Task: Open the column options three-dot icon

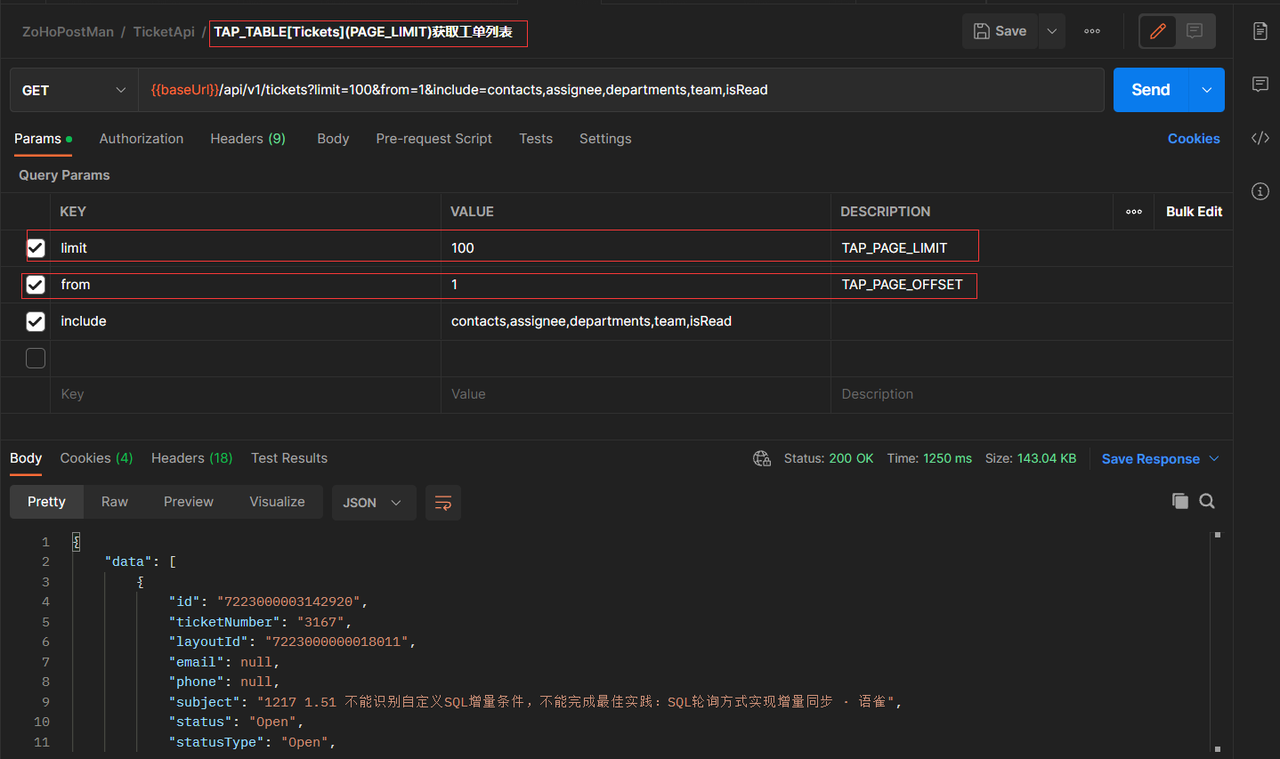Action: pos(1134,212)
